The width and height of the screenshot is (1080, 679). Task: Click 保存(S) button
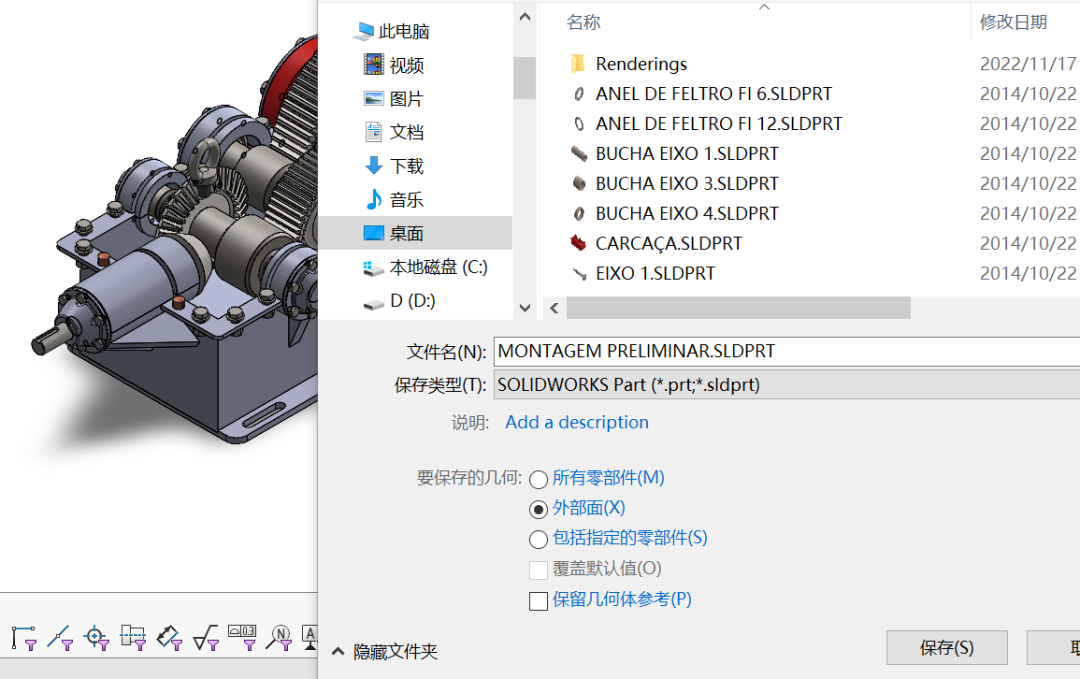946,647
